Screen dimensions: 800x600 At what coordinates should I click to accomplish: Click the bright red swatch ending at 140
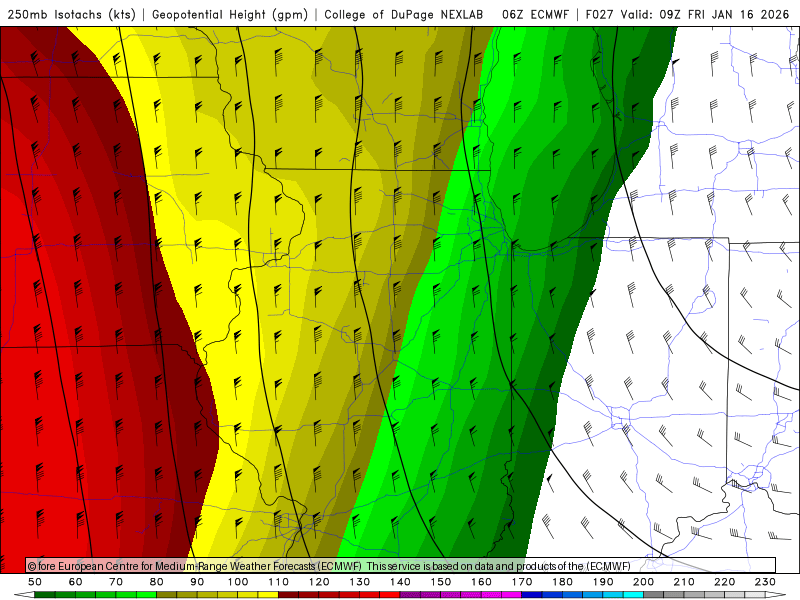pos(390,595)
